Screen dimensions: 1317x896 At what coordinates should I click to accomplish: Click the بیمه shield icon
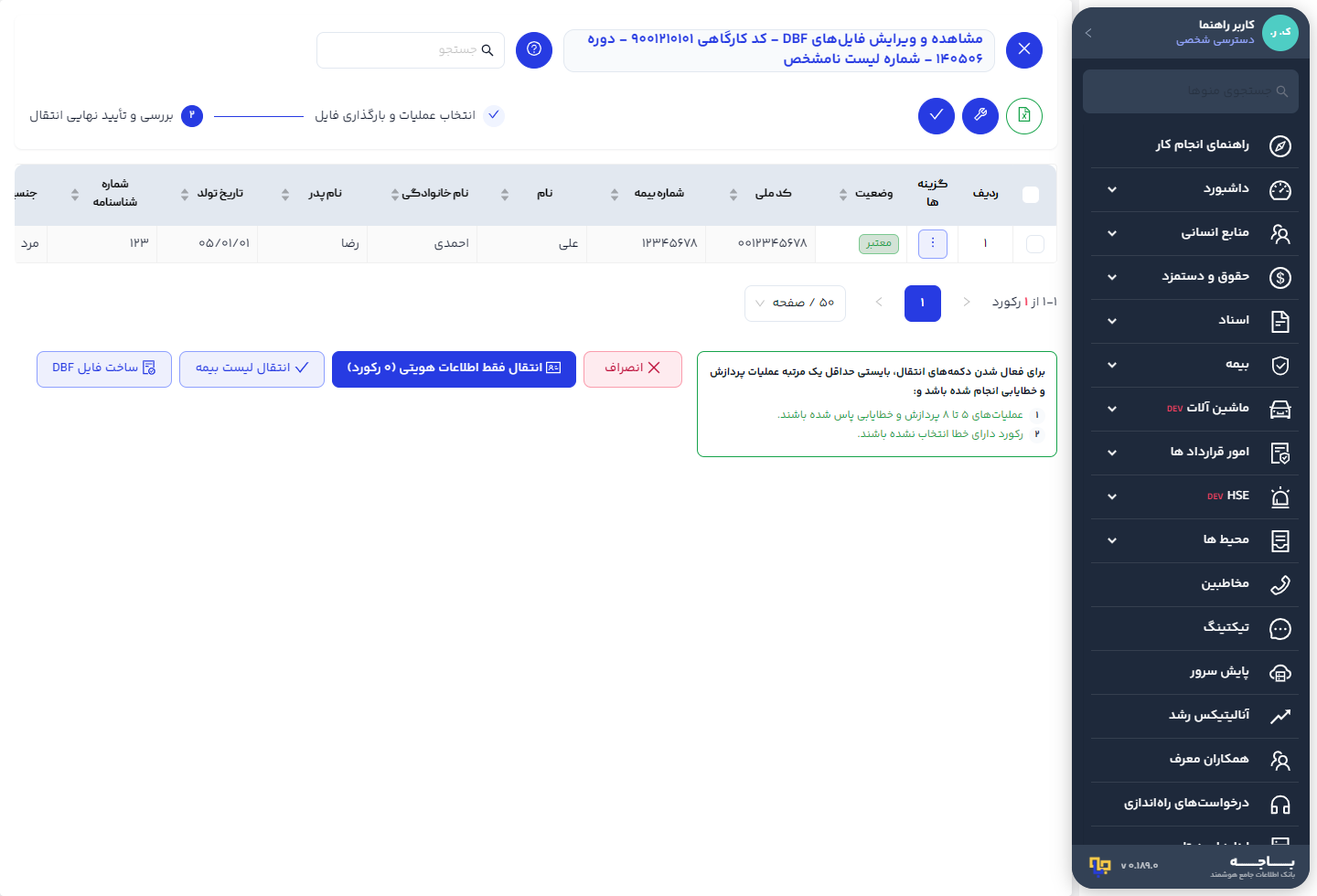pos(1280,365)
